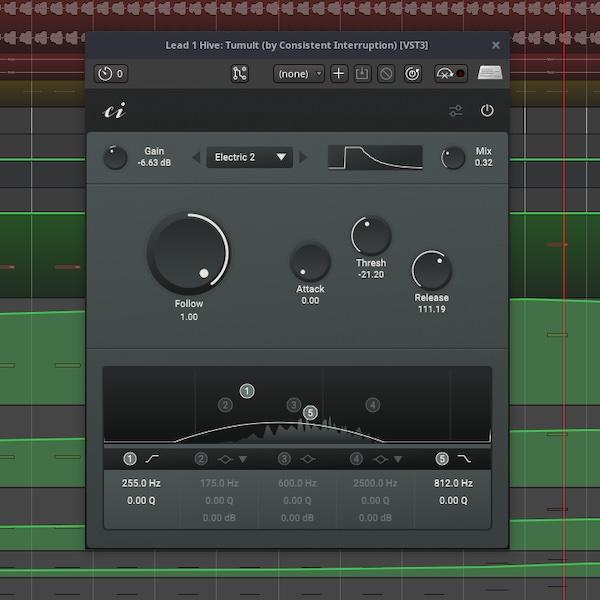The width and height of the screenshot is (600, 600).
Task: Click the 812.0 Hz frequency value
Action: (453, 483)
